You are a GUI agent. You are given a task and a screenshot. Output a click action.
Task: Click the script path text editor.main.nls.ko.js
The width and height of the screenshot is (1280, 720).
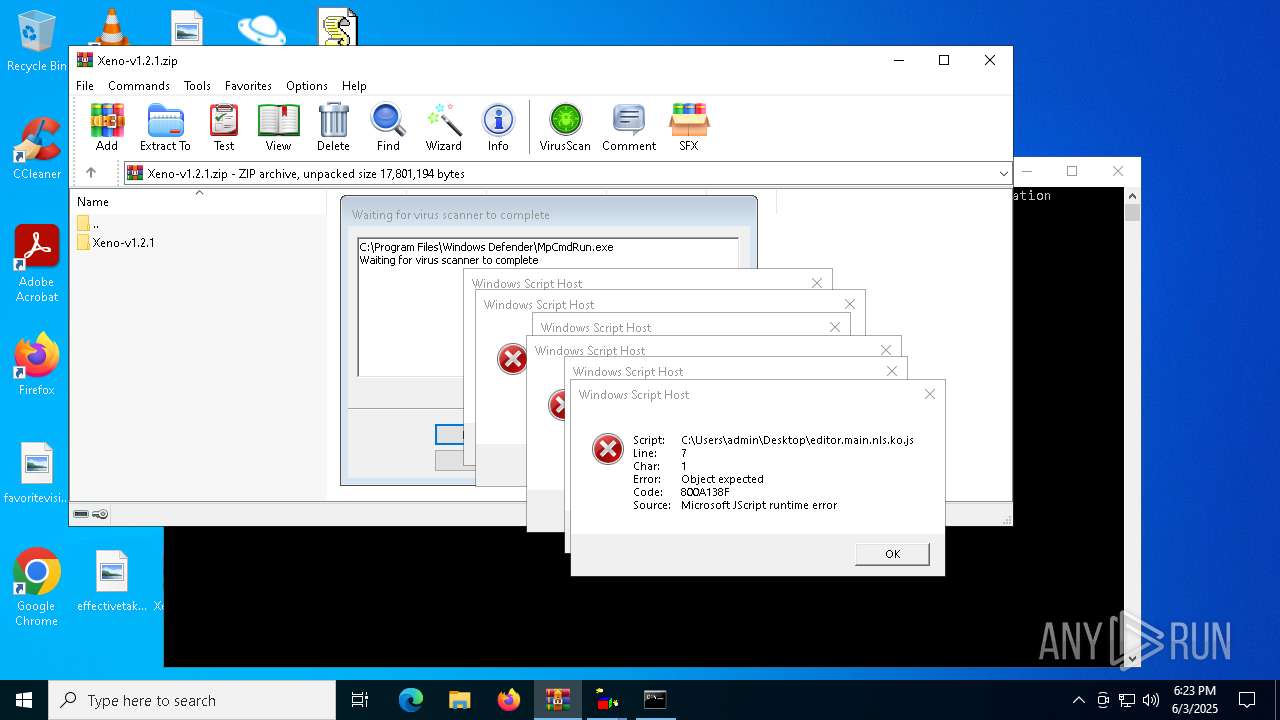click(x=797, y=440)
